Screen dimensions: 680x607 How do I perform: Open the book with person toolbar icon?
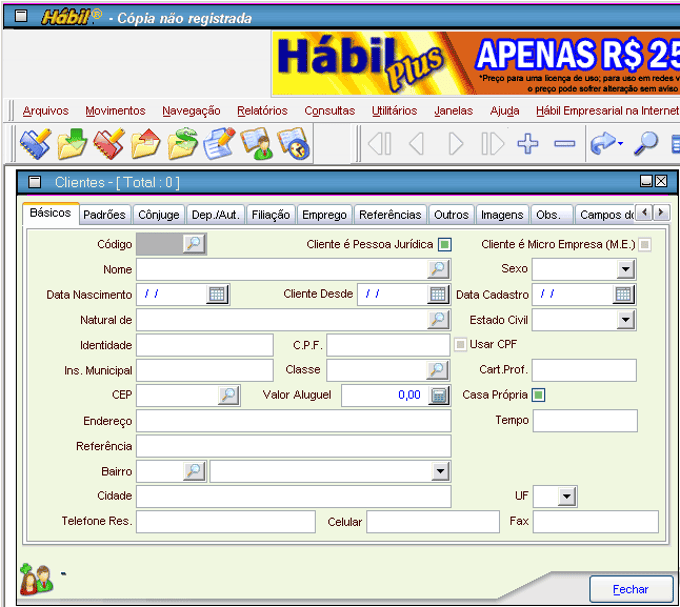[256, 144]
